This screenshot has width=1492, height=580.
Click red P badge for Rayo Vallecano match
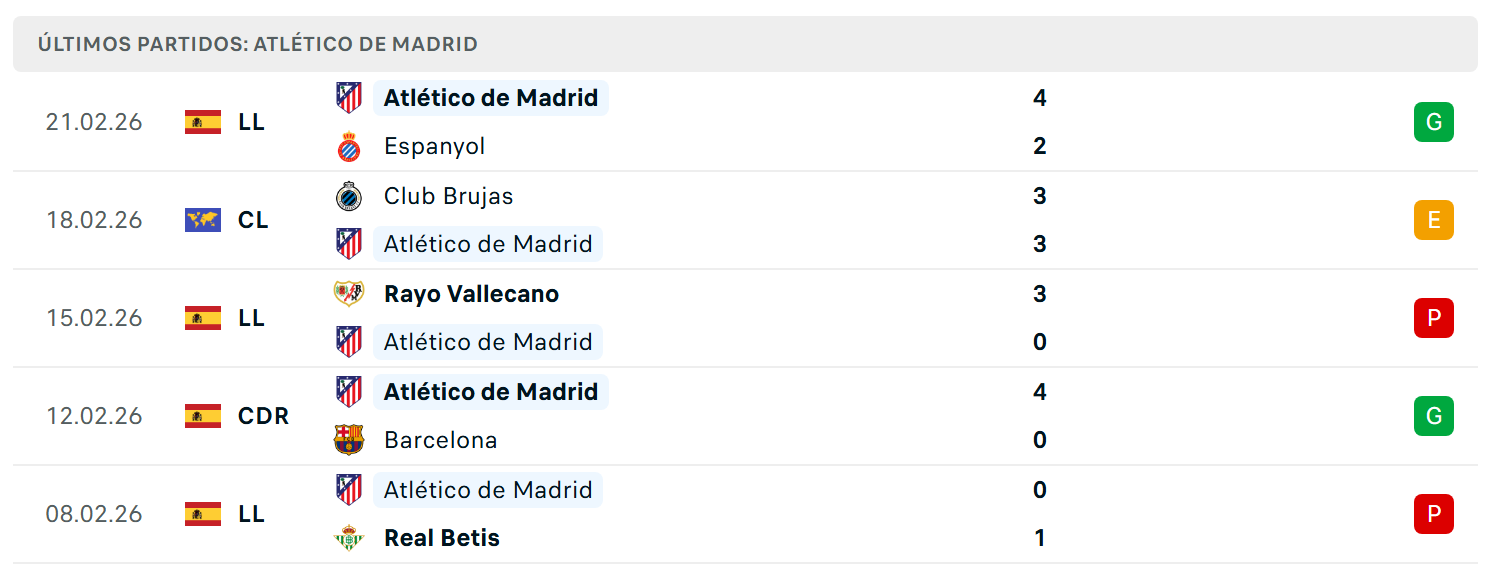(x=1433, y=318)
